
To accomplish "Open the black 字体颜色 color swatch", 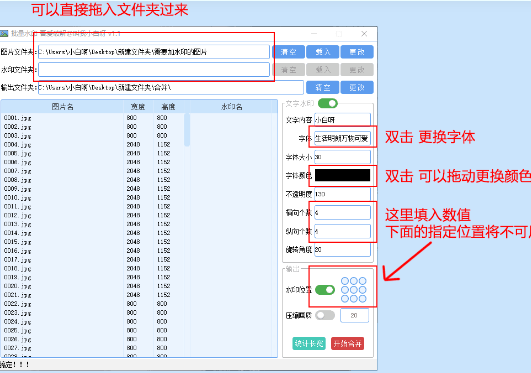I will click(x=342, y=175).
